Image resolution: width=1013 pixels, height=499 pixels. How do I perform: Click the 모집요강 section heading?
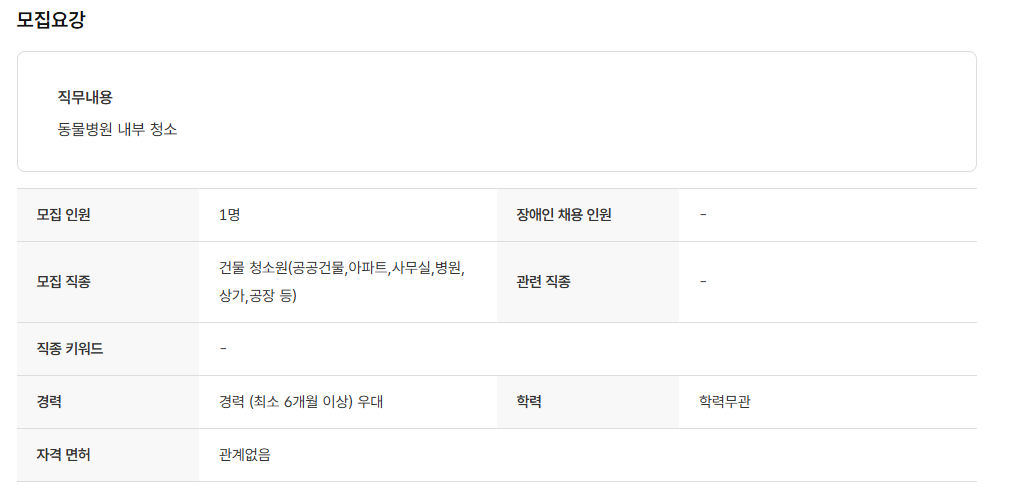51,19
